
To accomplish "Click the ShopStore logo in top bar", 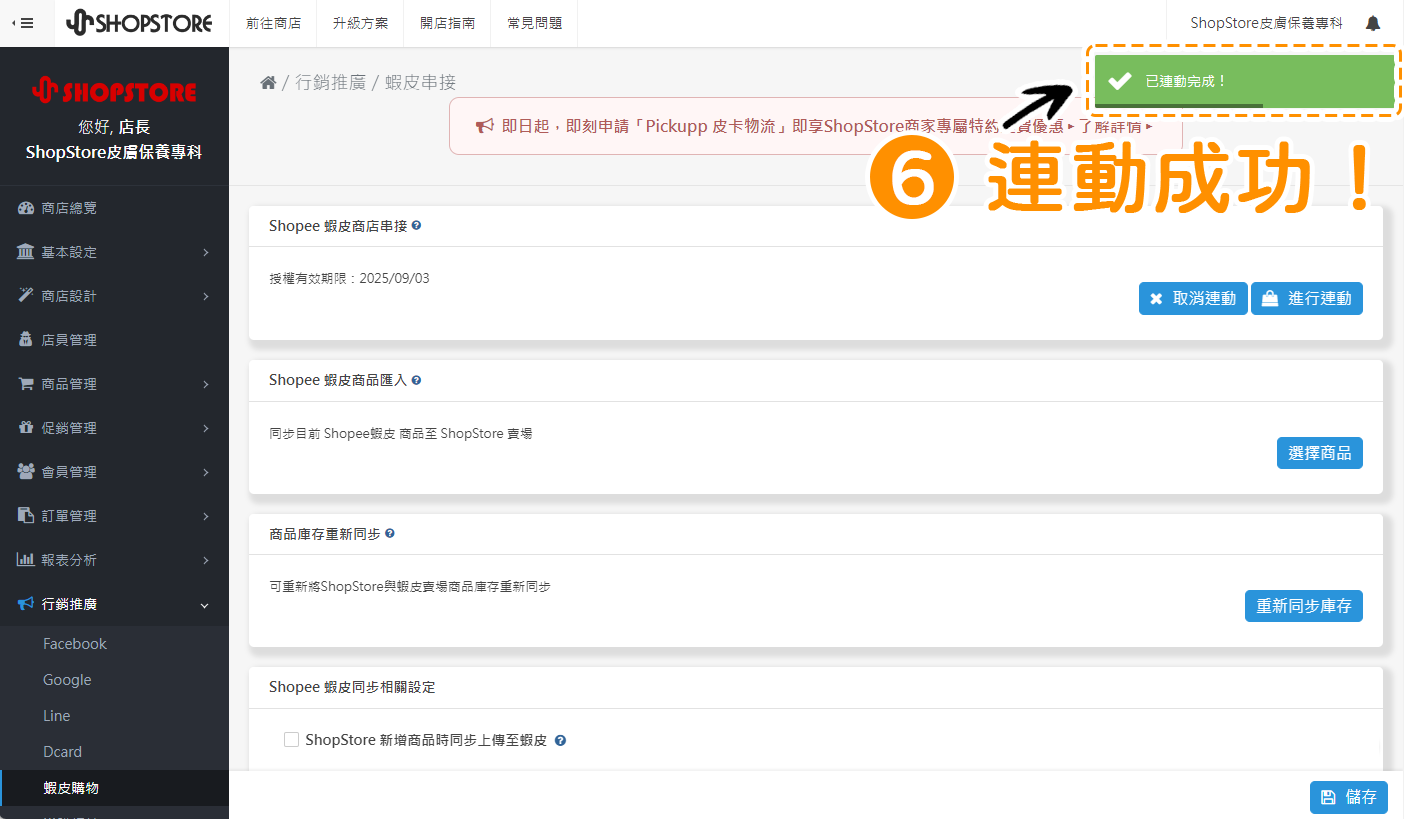I will [139, 23].
